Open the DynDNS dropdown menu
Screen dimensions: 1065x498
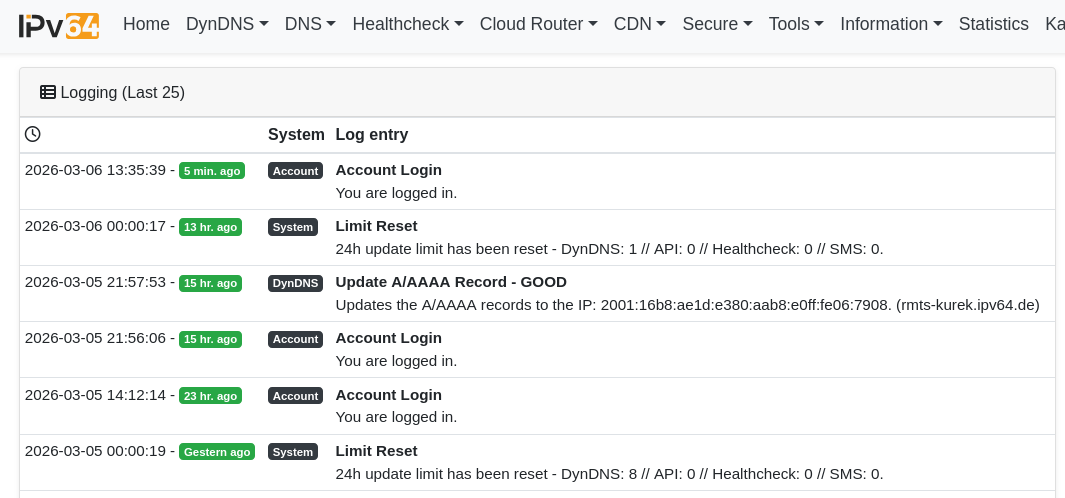(227, 24)
